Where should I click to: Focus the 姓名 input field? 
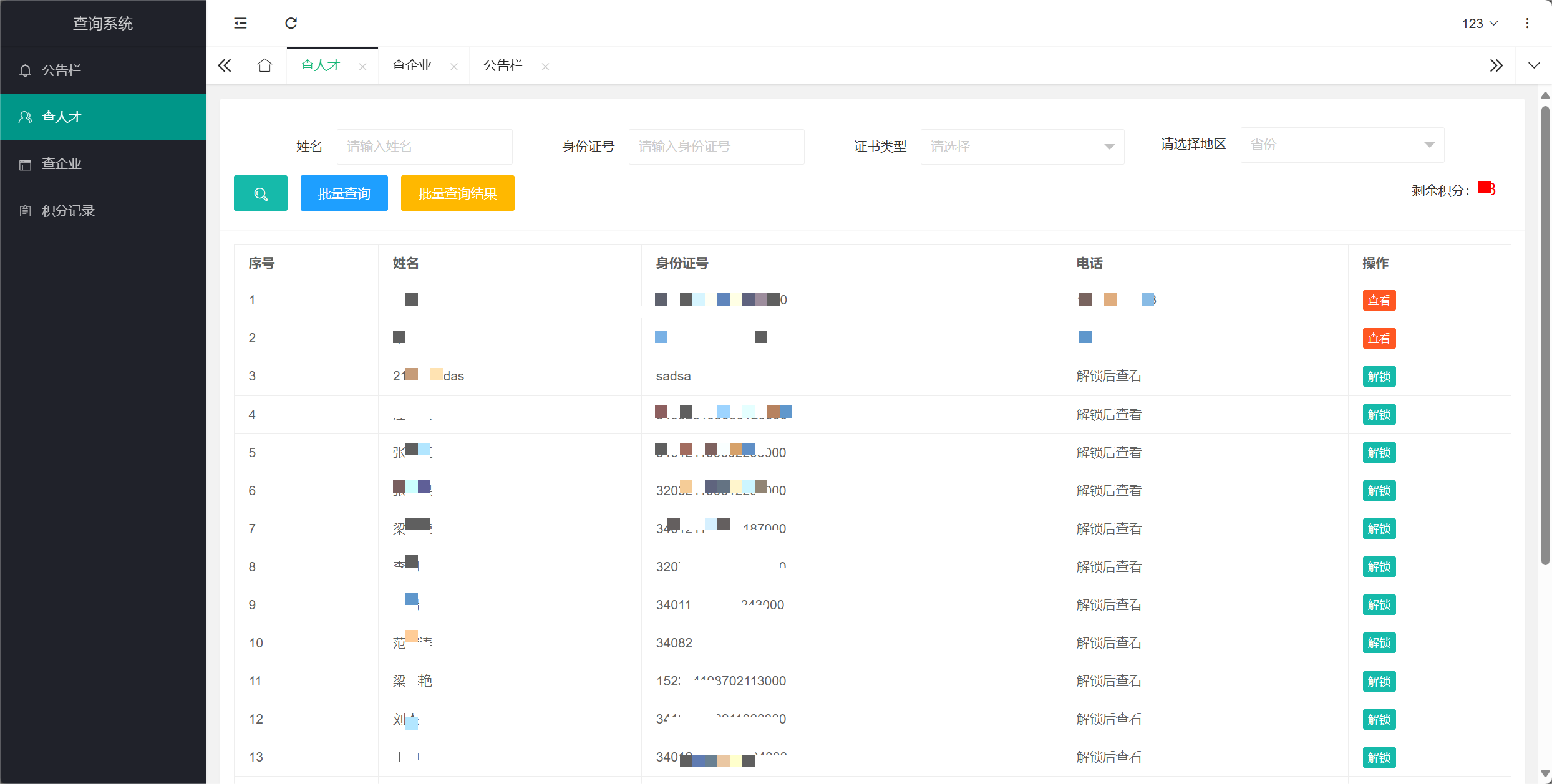pyautogui.click(x=424, y=147)
